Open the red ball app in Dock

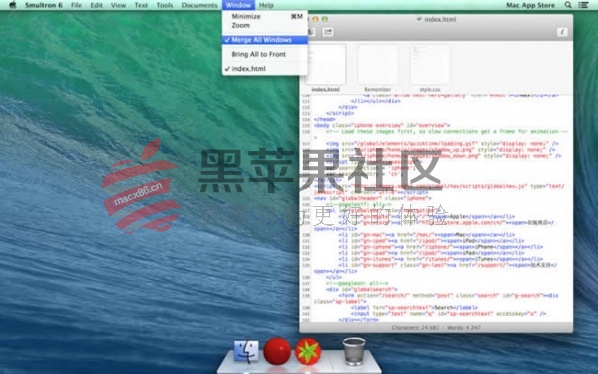click(277, 351)
